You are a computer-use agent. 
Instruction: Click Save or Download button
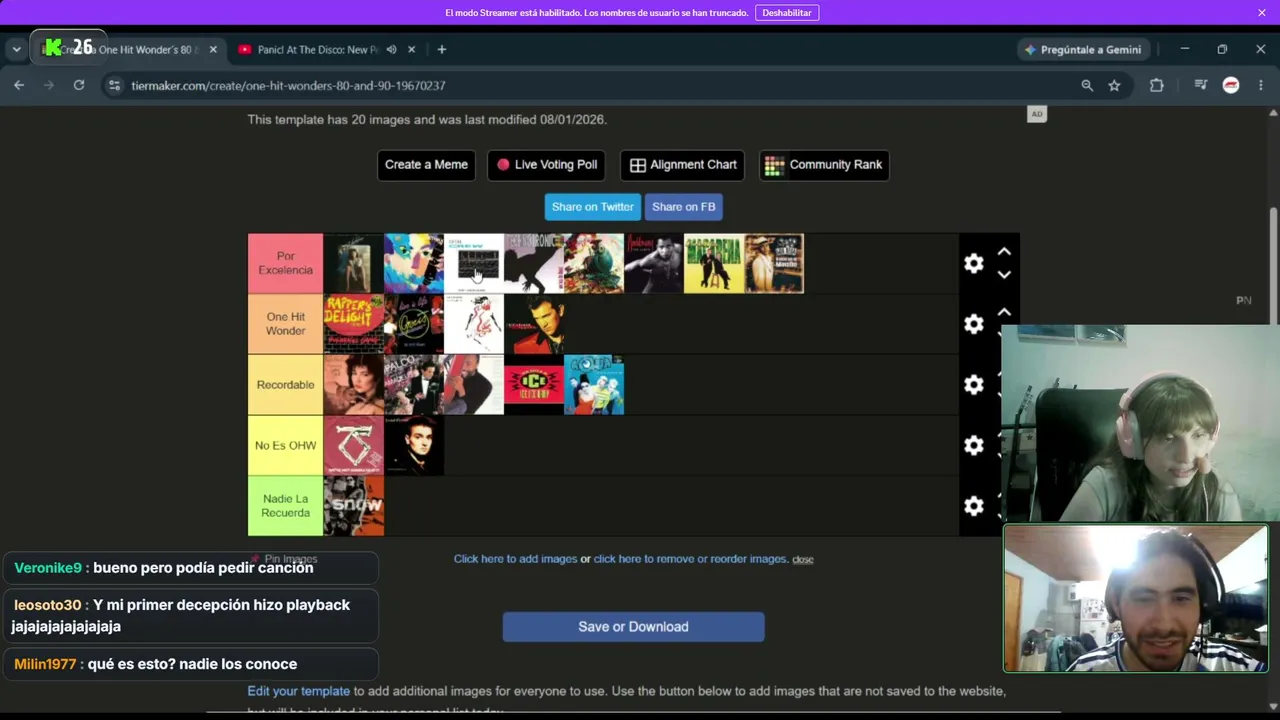click(633, 627)
